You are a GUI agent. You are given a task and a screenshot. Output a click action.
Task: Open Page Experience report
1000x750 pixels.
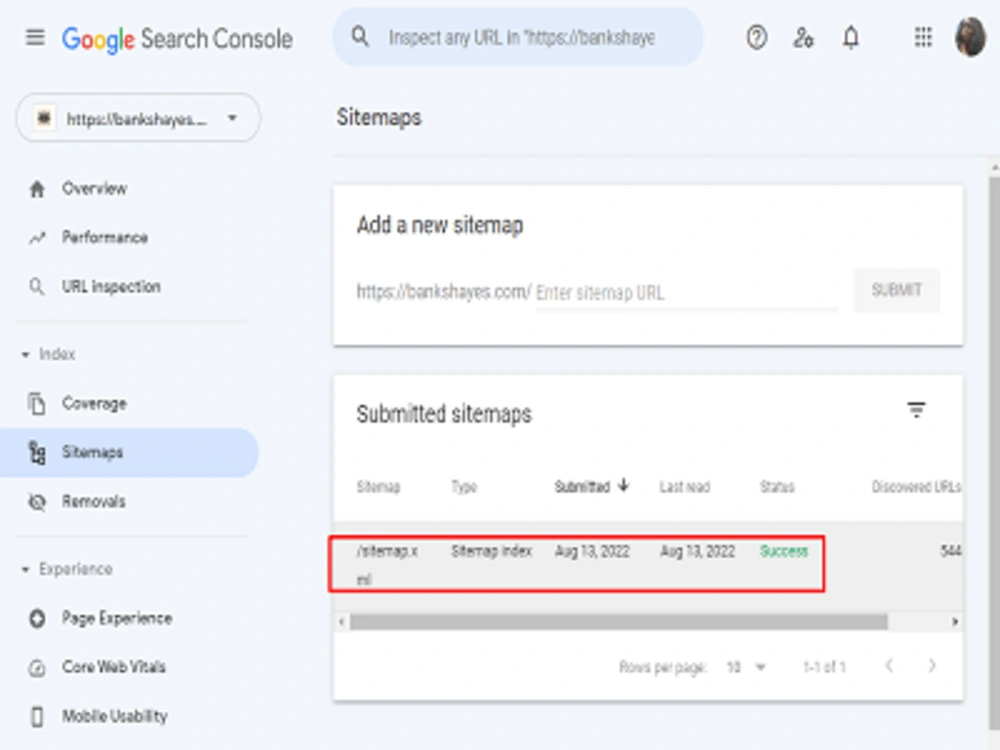click(117, 618)
